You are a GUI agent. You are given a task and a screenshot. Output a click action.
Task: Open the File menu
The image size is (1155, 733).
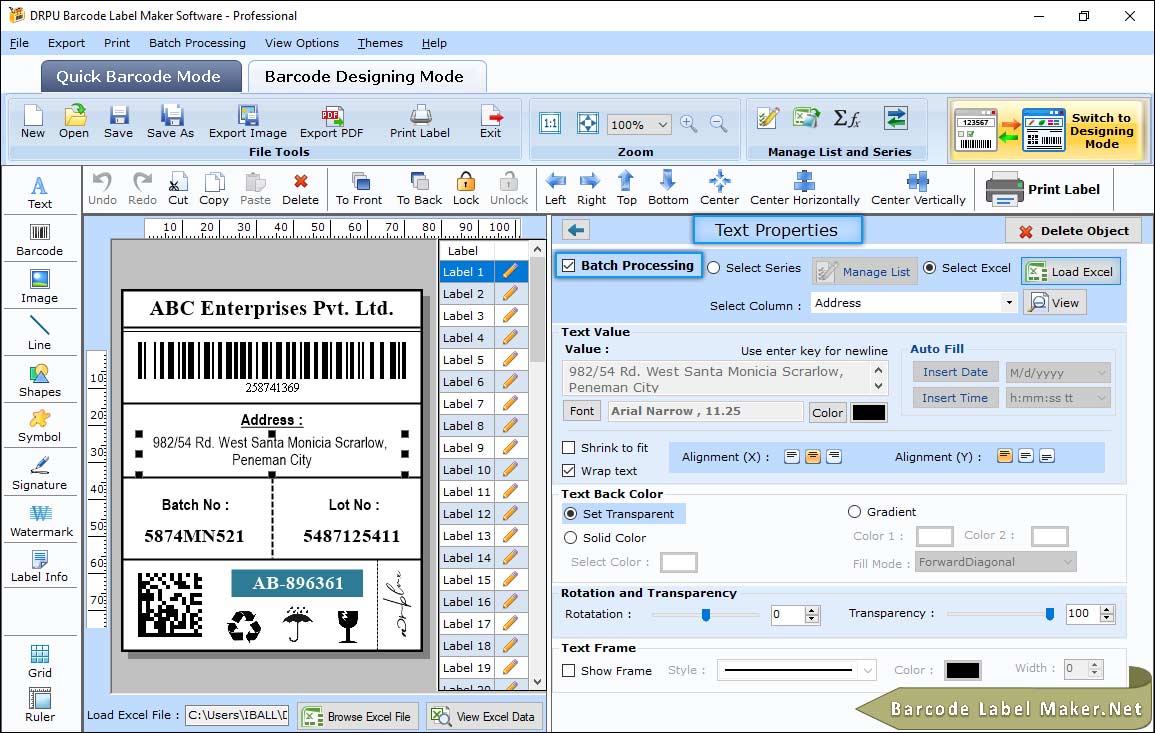[19, 43]
